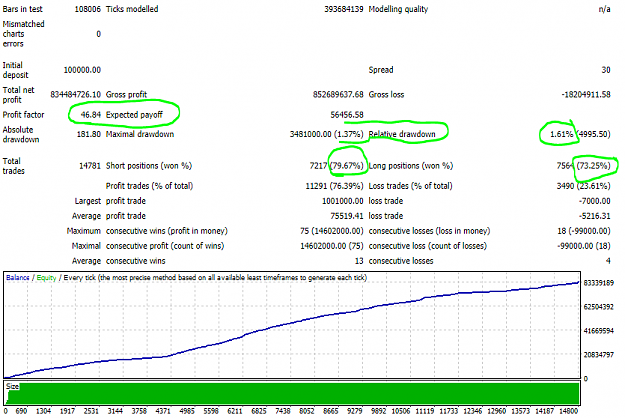Select Loss trades value 3490 (23.61%)
Screen dimensions: 625x418
tap(584, 186)
